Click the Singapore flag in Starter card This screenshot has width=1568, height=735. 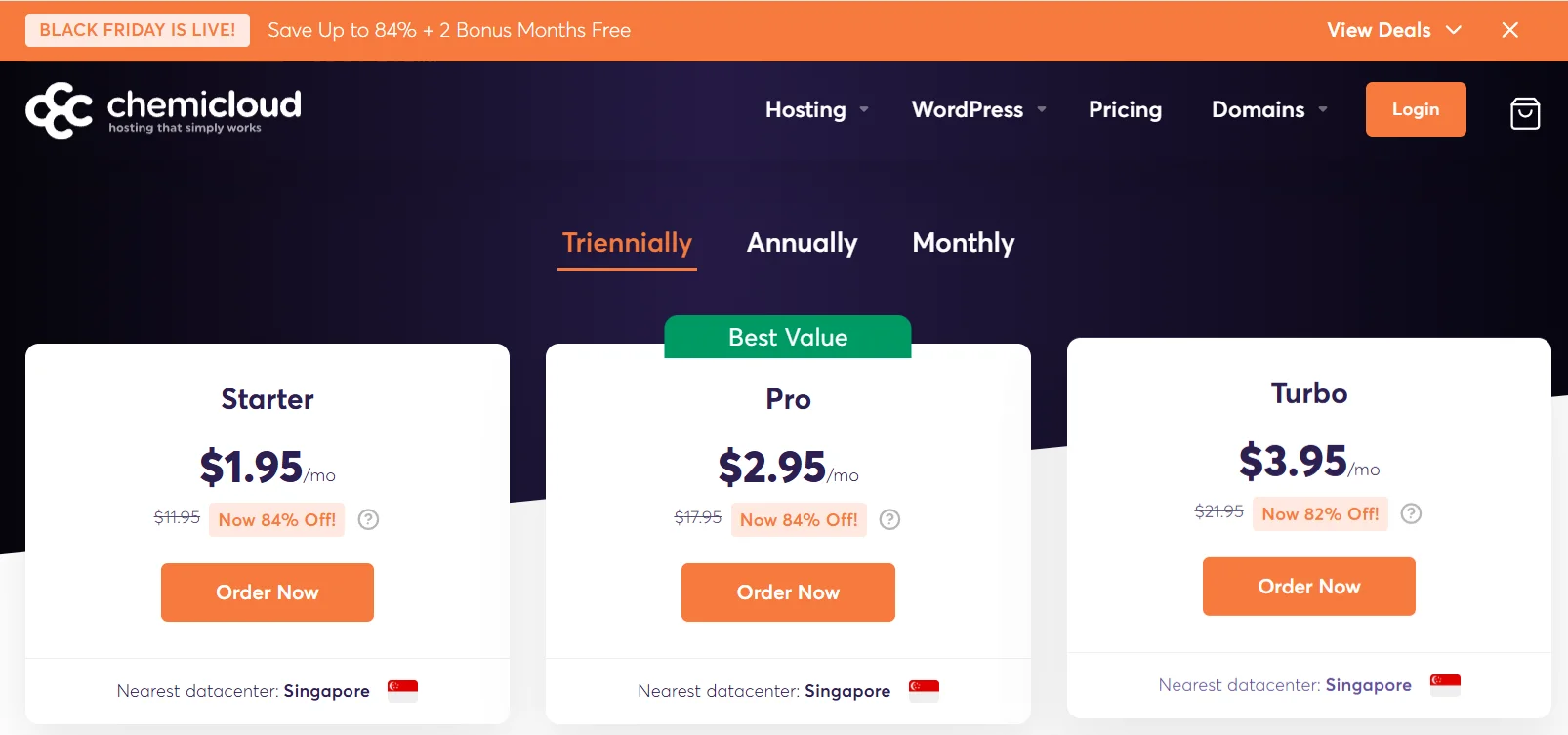402,690
